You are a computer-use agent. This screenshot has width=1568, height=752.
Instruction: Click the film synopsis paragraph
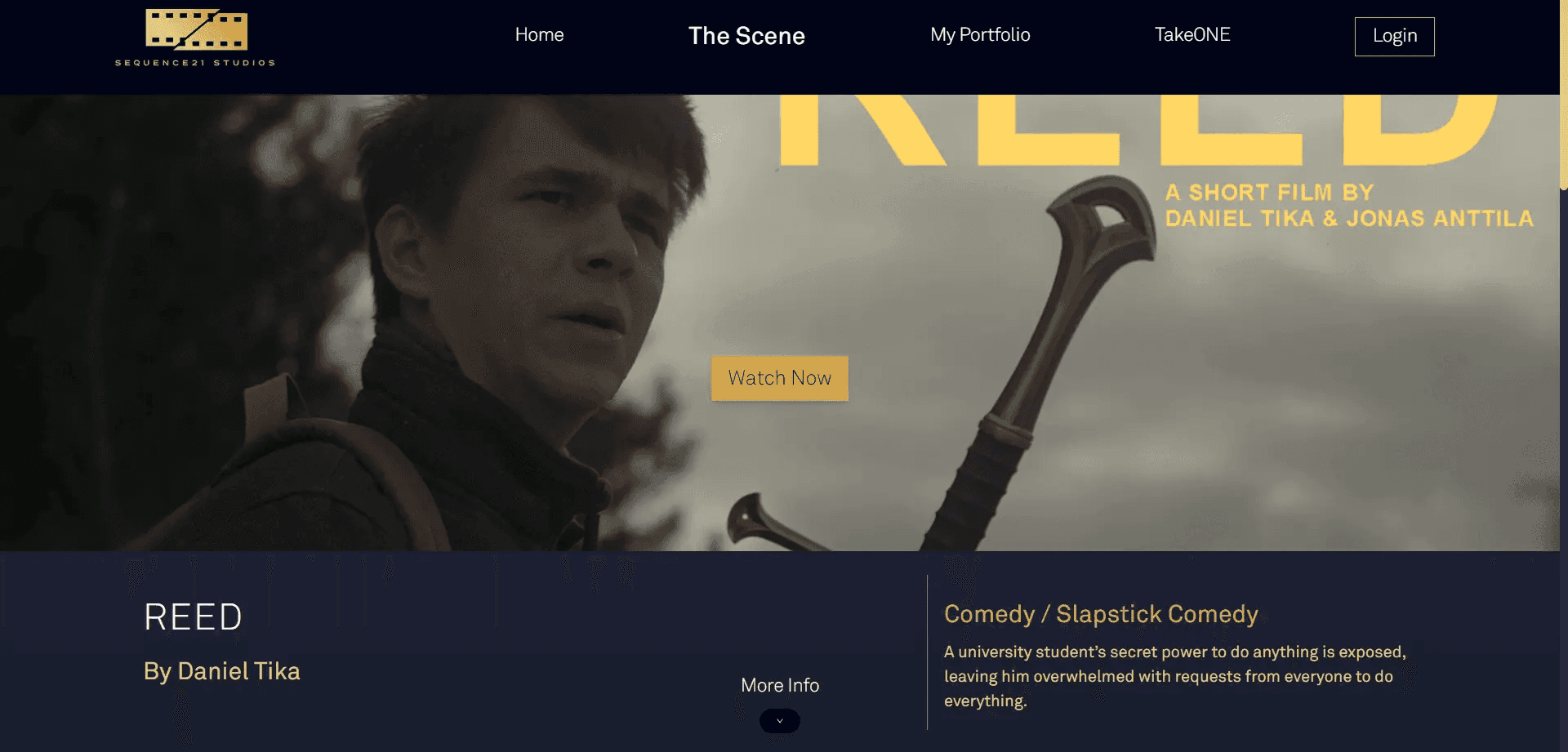pyautogui.click(x=1175, y=676)
